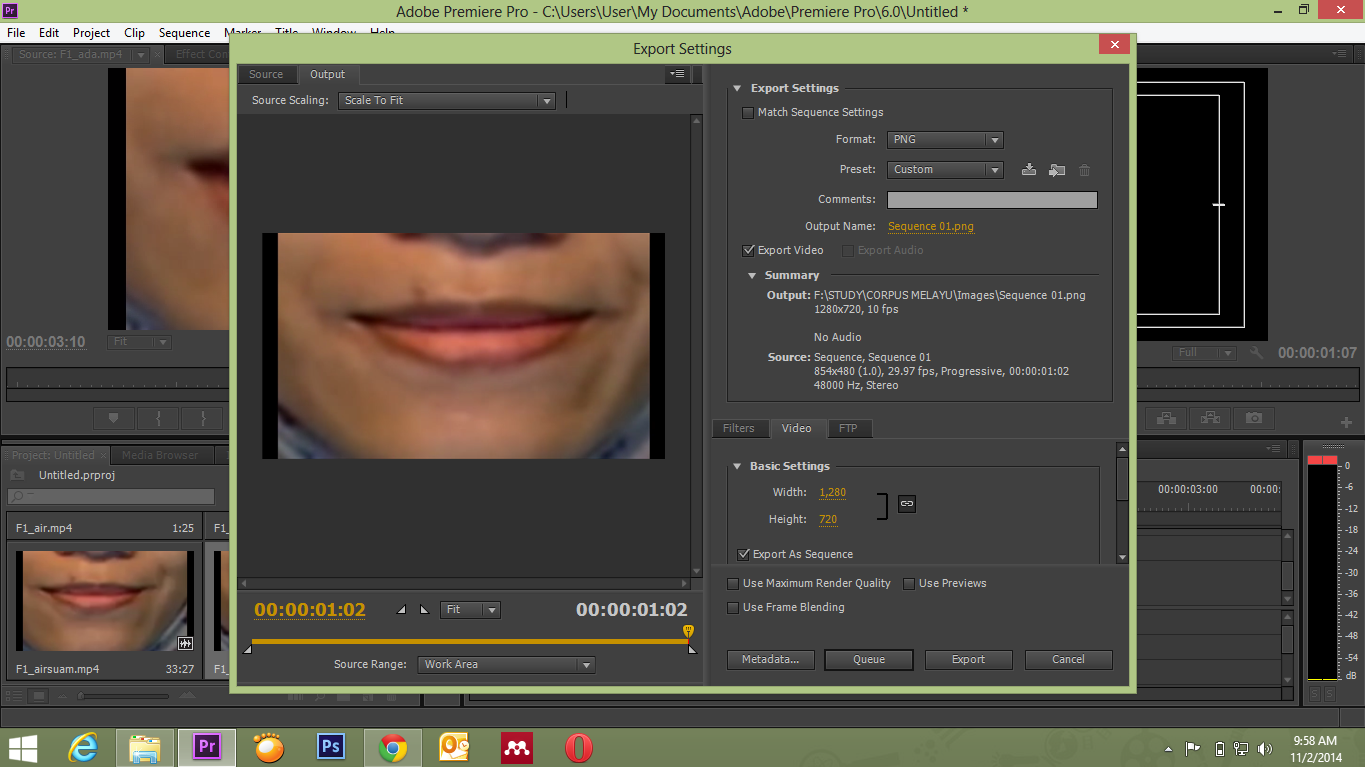Collapse the Basic Settings section
The image size is (1365, 767).
(737, 467)
